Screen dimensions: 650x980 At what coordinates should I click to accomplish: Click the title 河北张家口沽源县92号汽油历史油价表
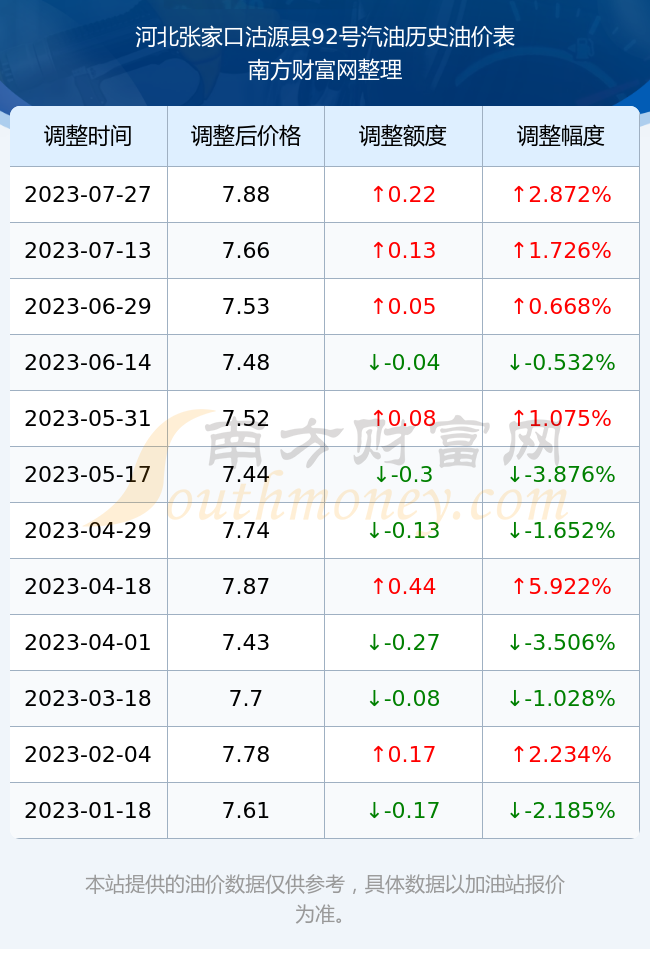pyautogui.click(x=325, y=38)
